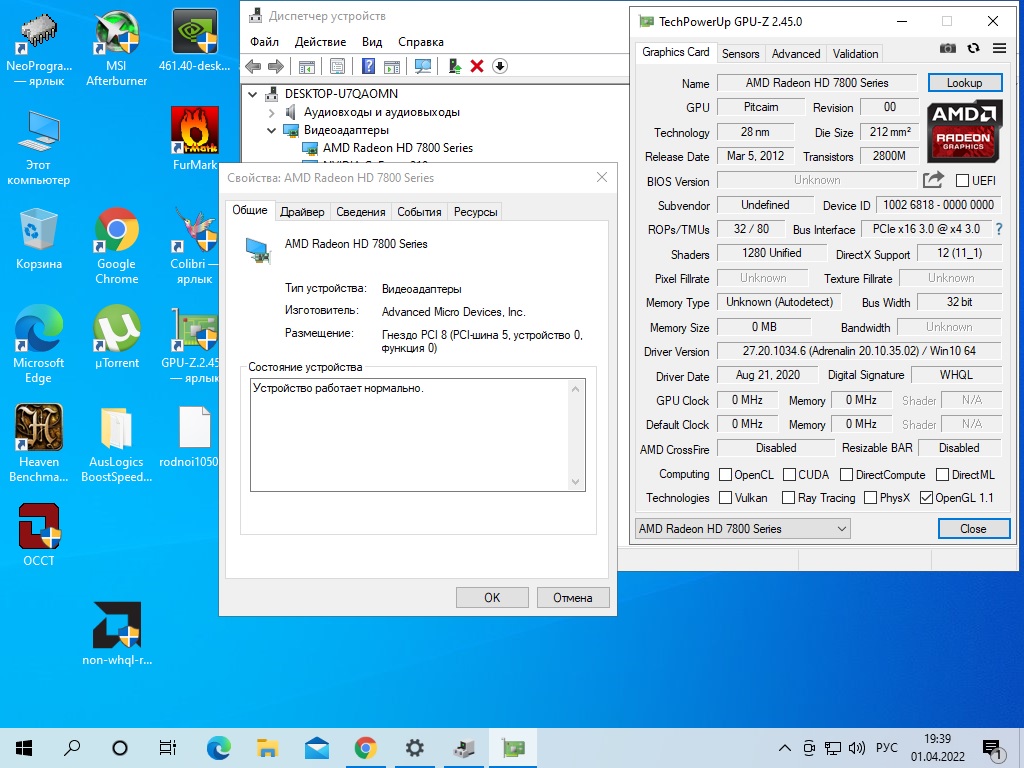Select the AusLogics BoostSpeed folder icon
Screen dimensions: 1024x768
click(x=116, y=443)
